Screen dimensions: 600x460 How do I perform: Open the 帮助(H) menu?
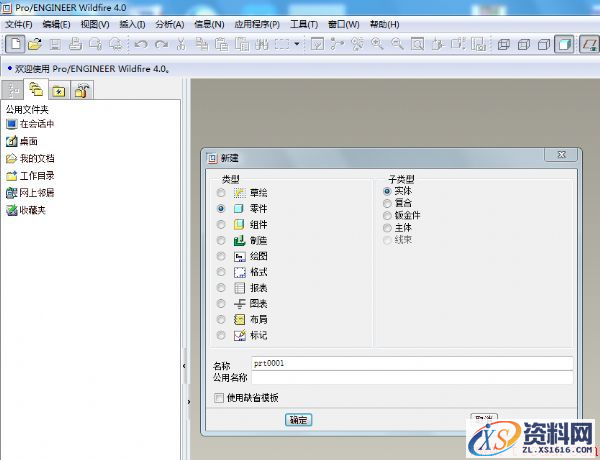coord(385,24)
